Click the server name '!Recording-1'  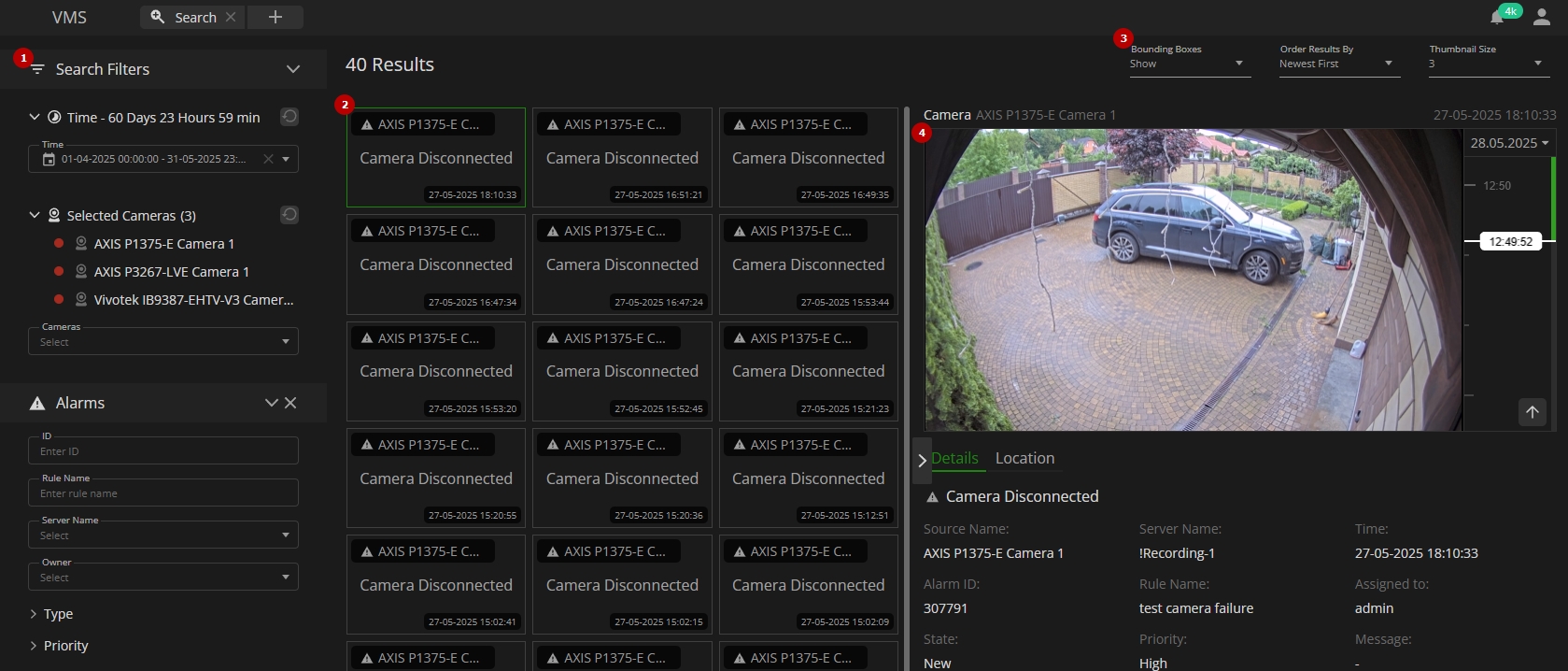[1177, 553]
